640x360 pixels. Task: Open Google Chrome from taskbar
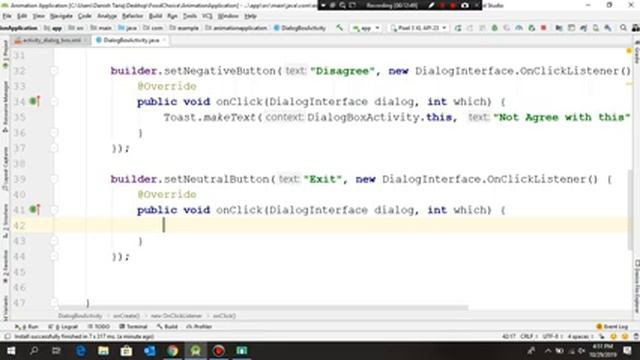[x=173, y=351]
